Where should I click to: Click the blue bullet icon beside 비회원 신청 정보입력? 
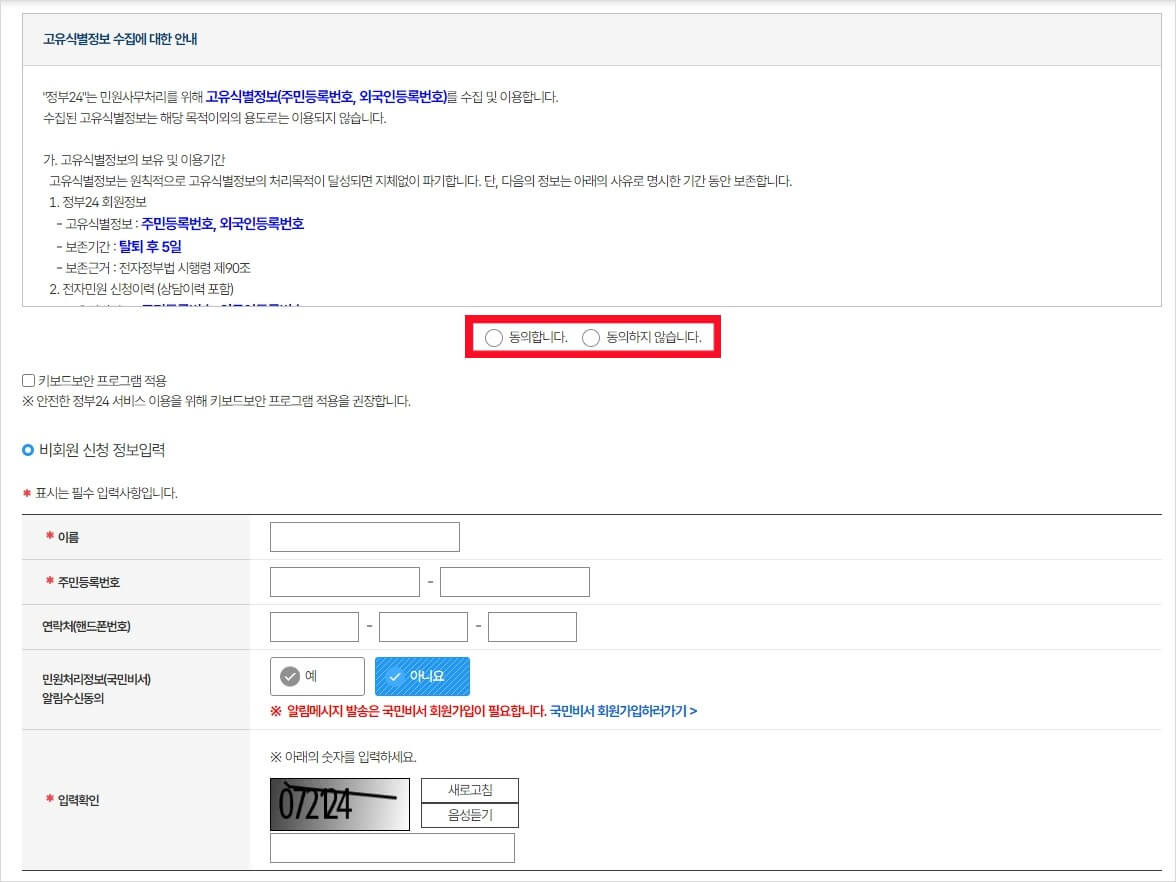(28, 450)
